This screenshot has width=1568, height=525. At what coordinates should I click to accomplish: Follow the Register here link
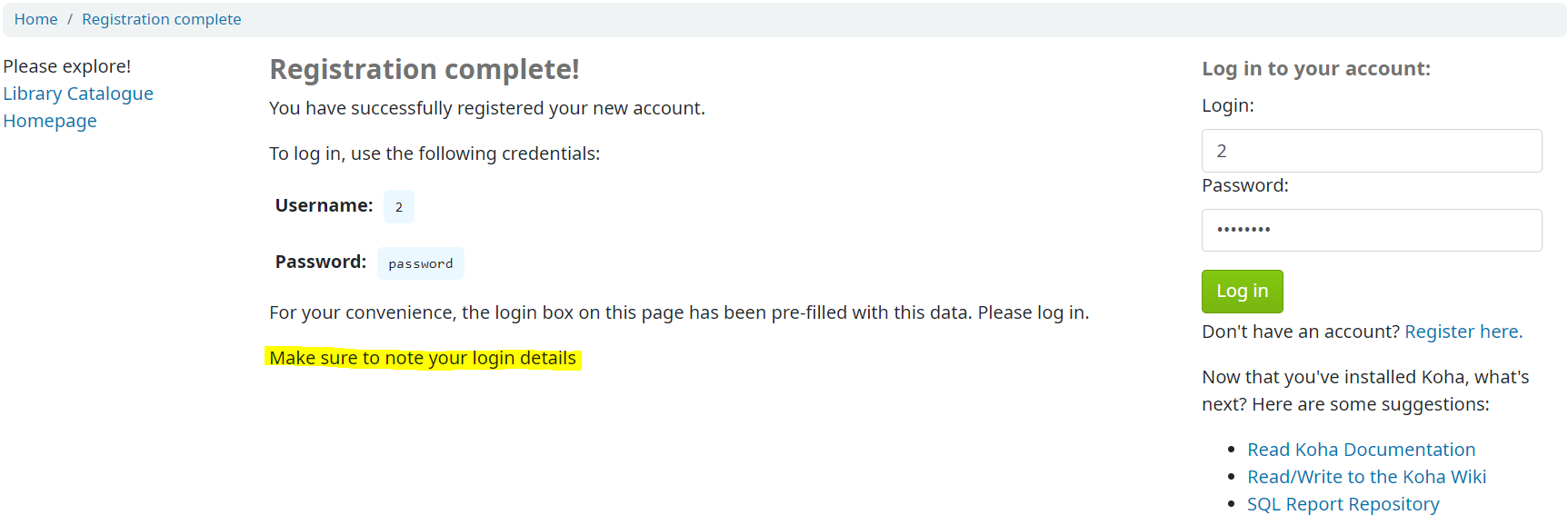1463,332
